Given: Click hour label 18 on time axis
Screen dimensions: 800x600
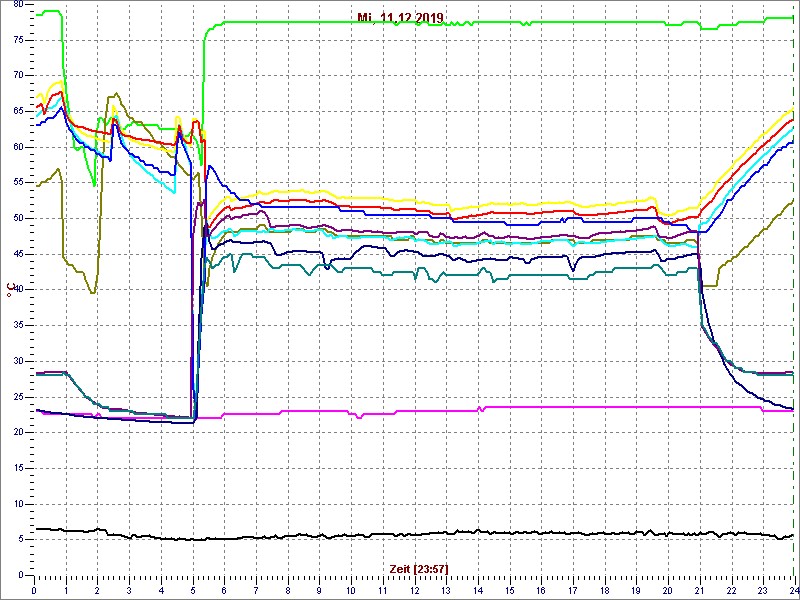Looking at the screenshot, I should click(x=604, y=589).
